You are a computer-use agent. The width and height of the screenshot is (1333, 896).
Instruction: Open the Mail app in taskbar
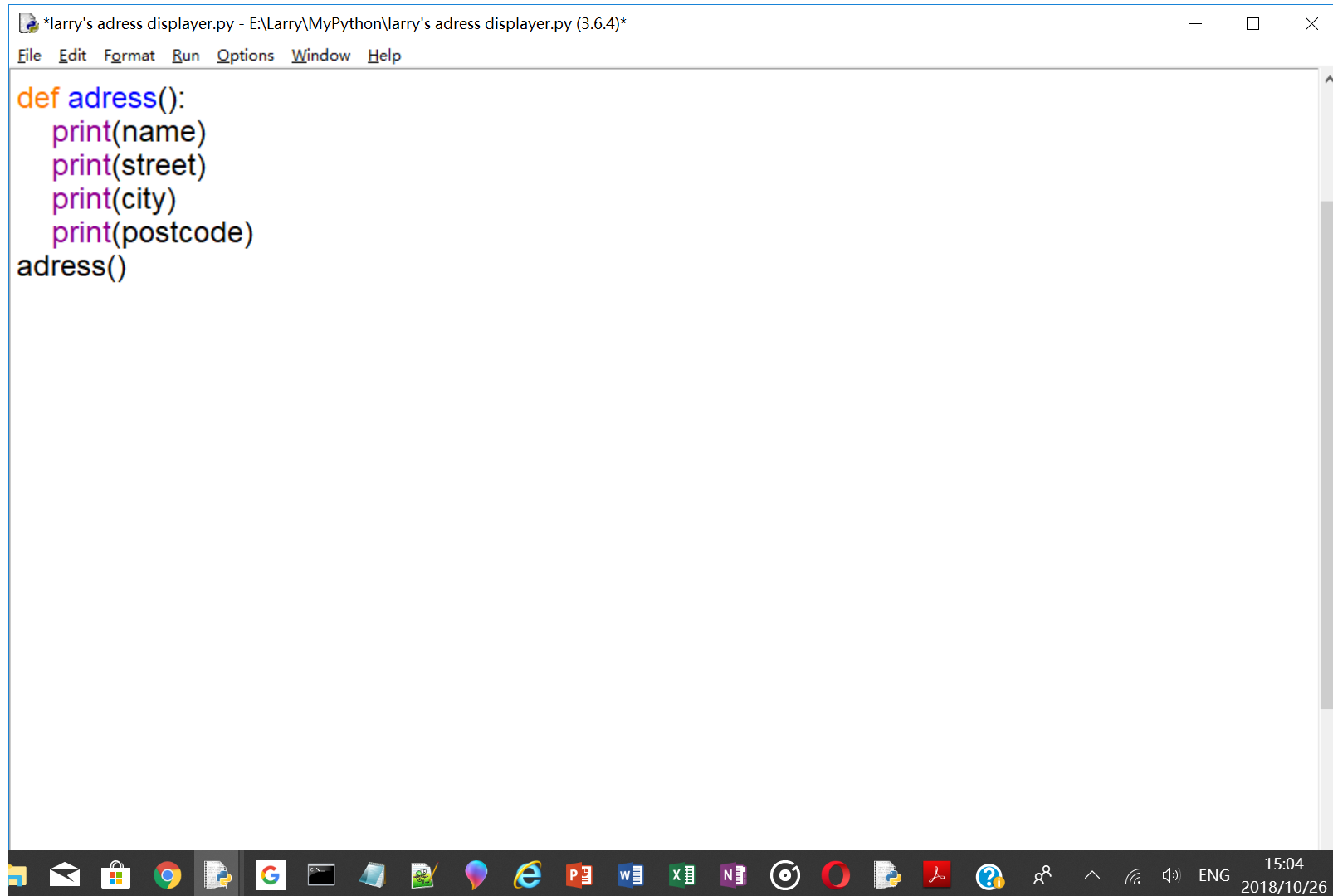pyautogui.click(x=64, y=874)
